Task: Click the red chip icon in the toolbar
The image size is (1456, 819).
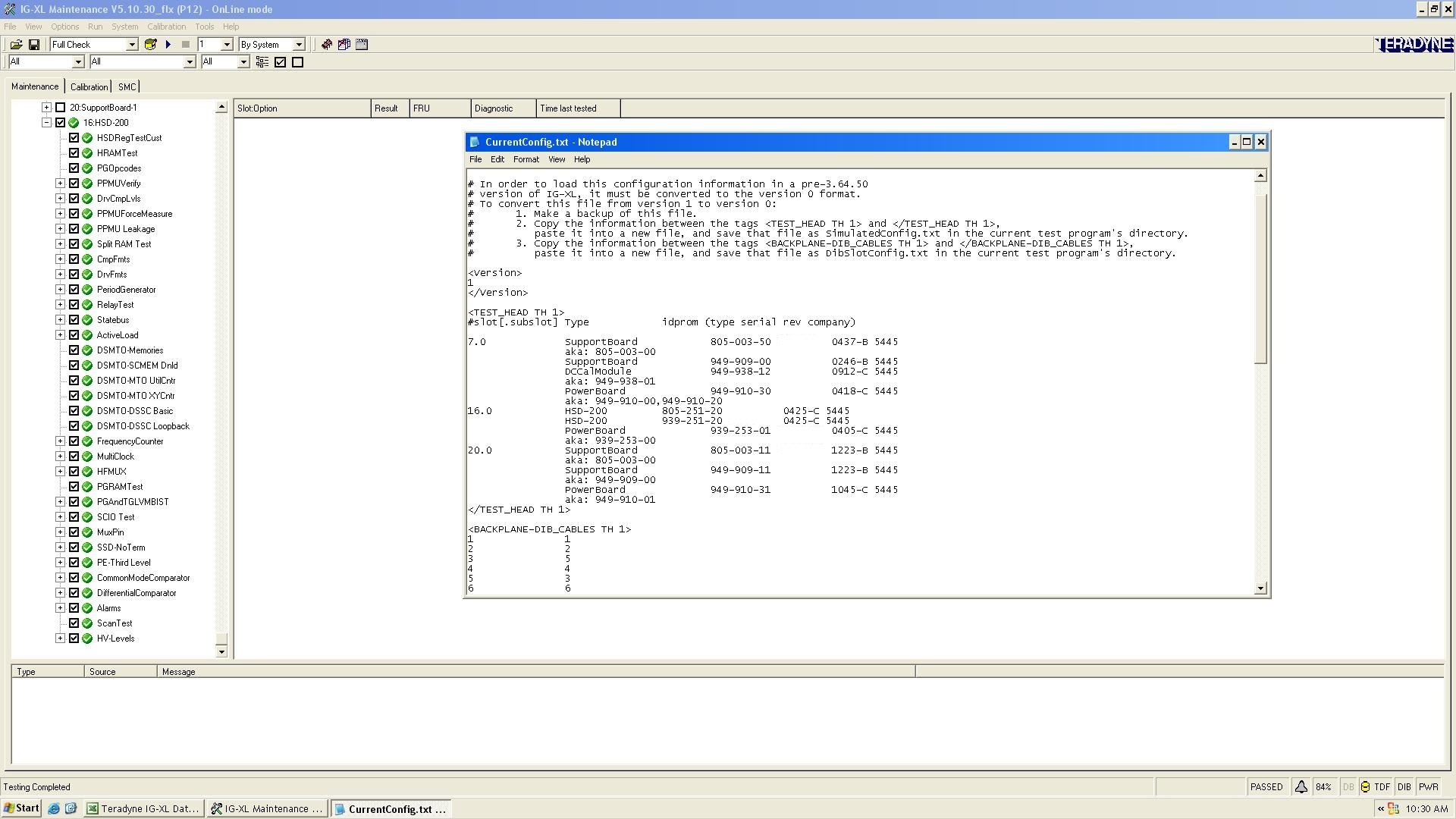Action: [327, 45]
